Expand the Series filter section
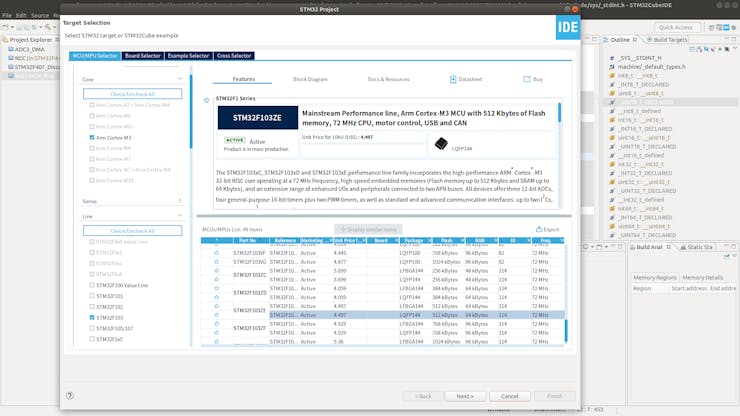Image resolution: width=740 pixels, height=416 pixels. point(180,201)
